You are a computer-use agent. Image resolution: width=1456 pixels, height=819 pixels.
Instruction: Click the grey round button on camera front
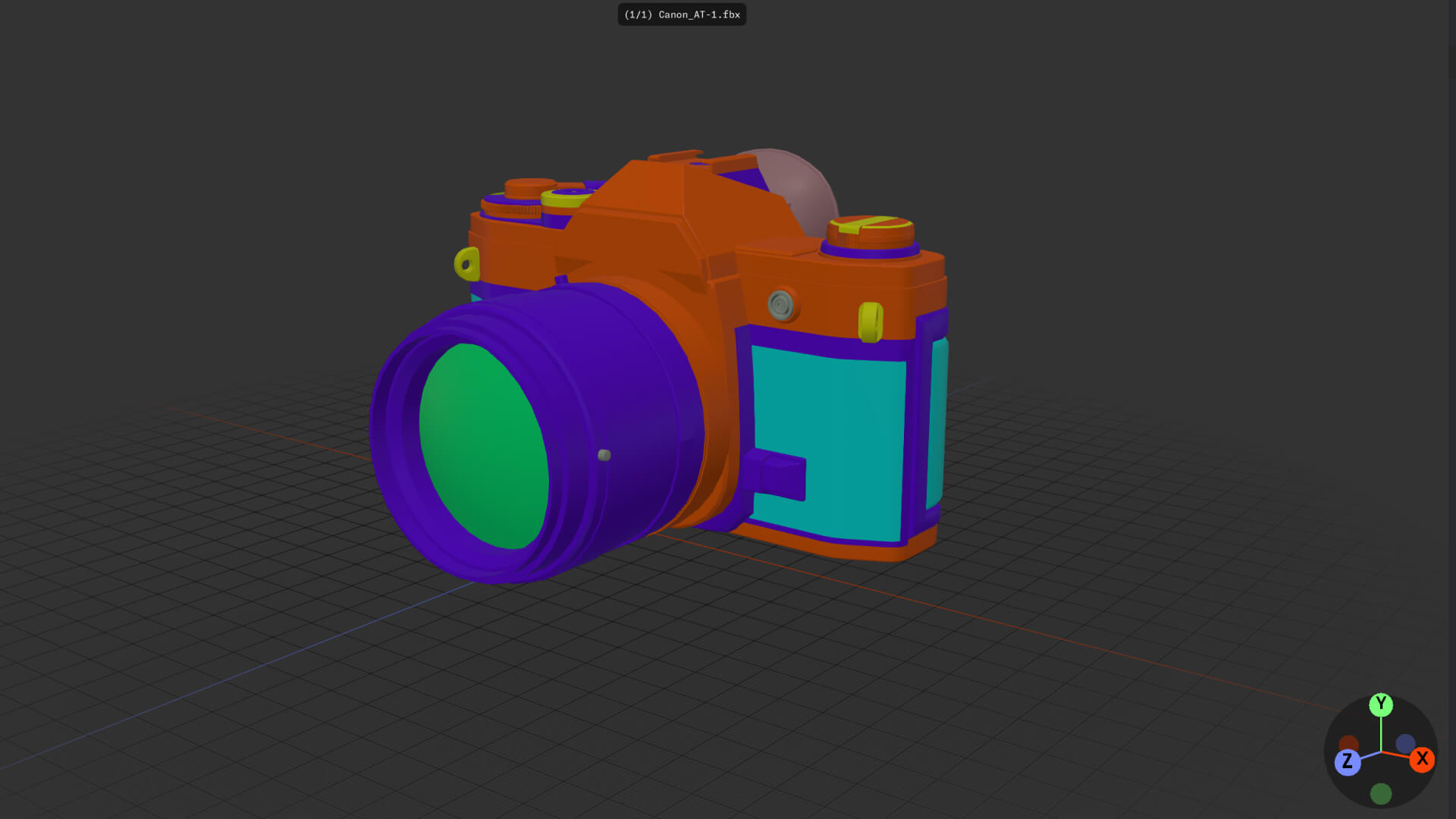click(781, 305)
